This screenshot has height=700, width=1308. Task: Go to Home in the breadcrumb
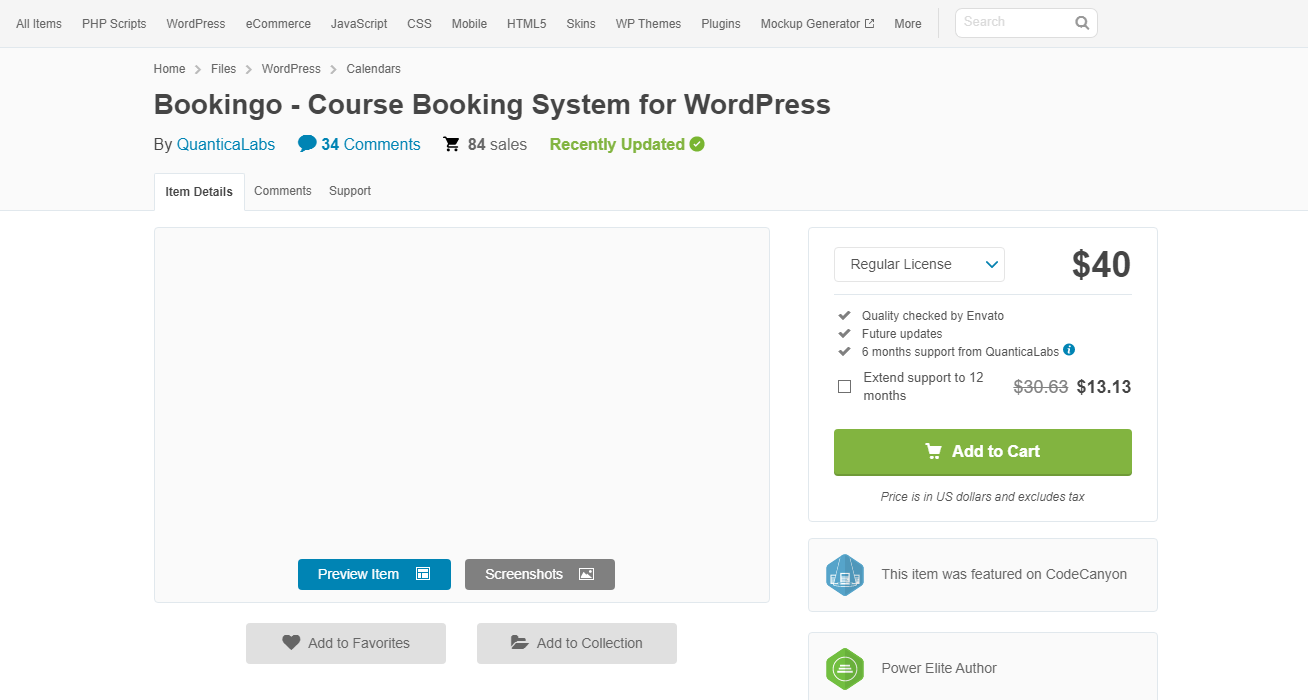tap(170, 69)
